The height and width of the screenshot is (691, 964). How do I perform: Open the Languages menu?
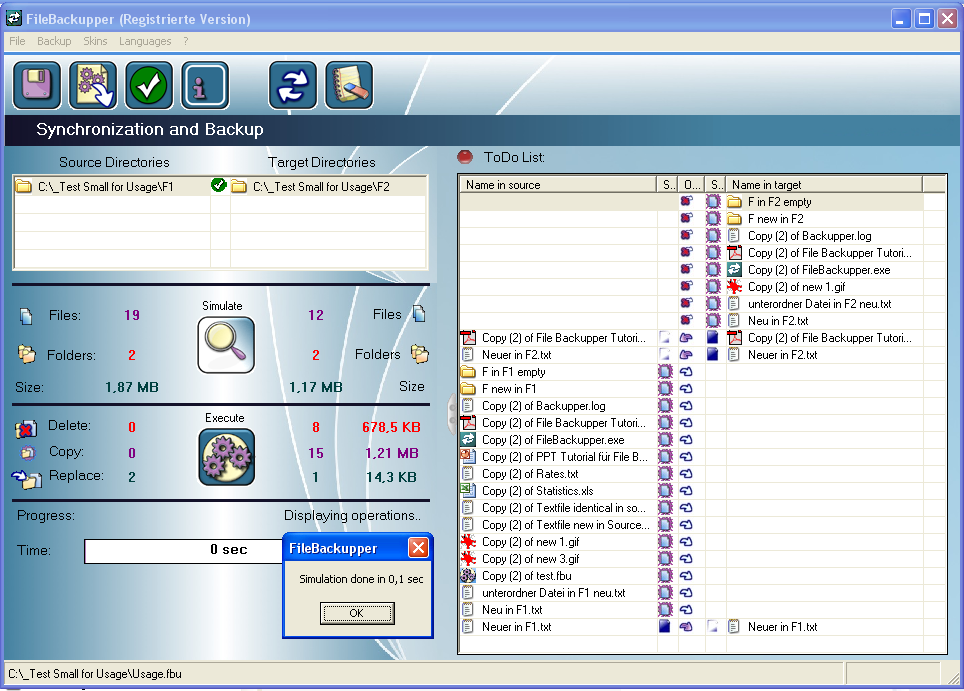(145, 41)
